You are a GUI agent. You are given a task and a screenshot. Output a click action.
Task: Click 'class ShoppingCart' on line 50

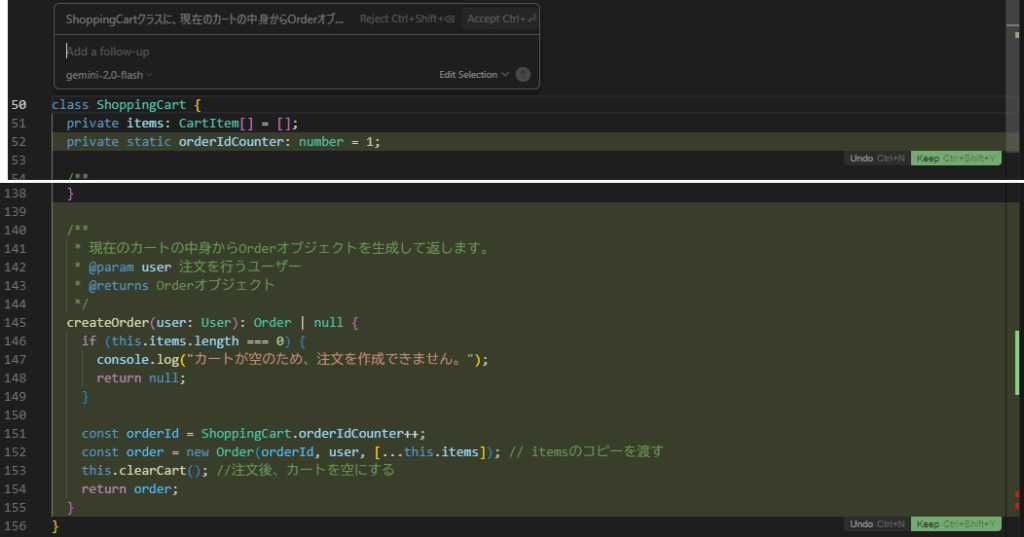point(119,105)
